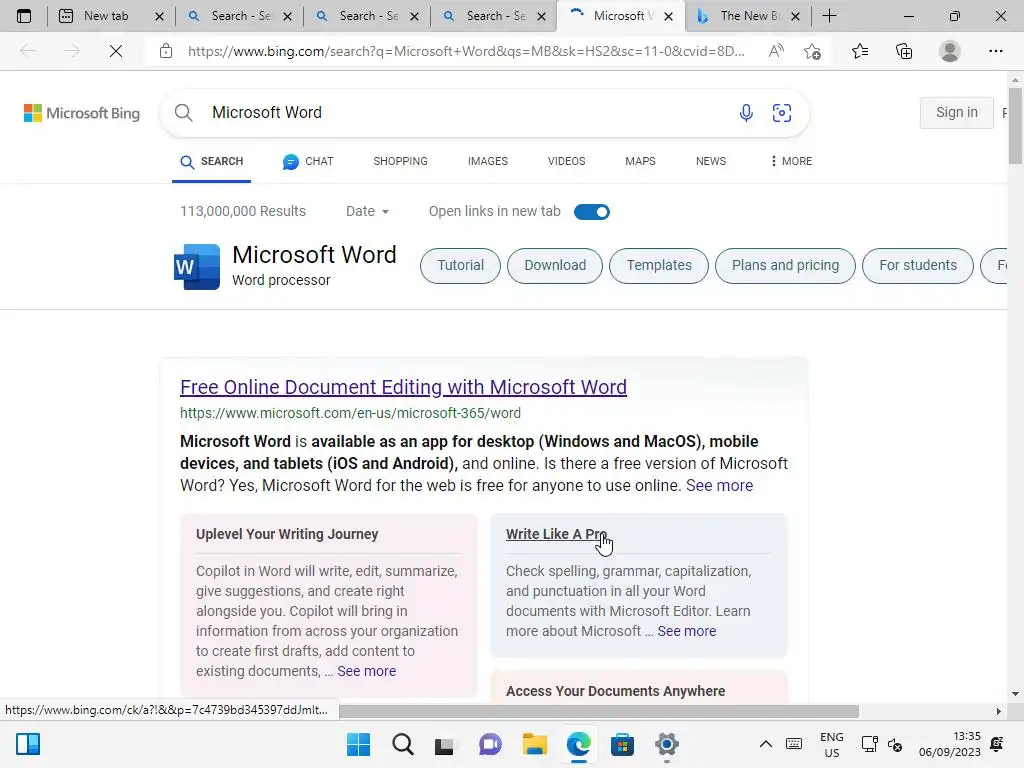Screen dimensions: 1024x768
Task: Click the Download chip
Action: [x=555, y=266]
